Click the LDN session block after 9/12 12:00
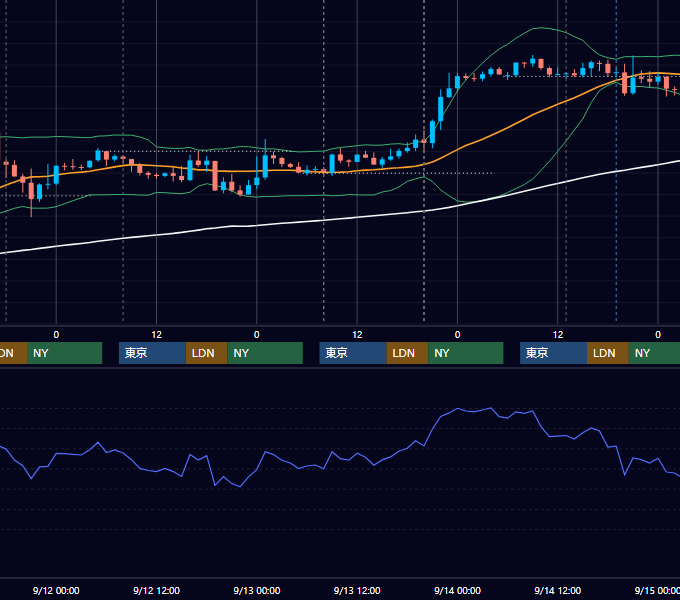Image resolution: width=680 pixels, height=600 pixels. (x=206, y=353)
